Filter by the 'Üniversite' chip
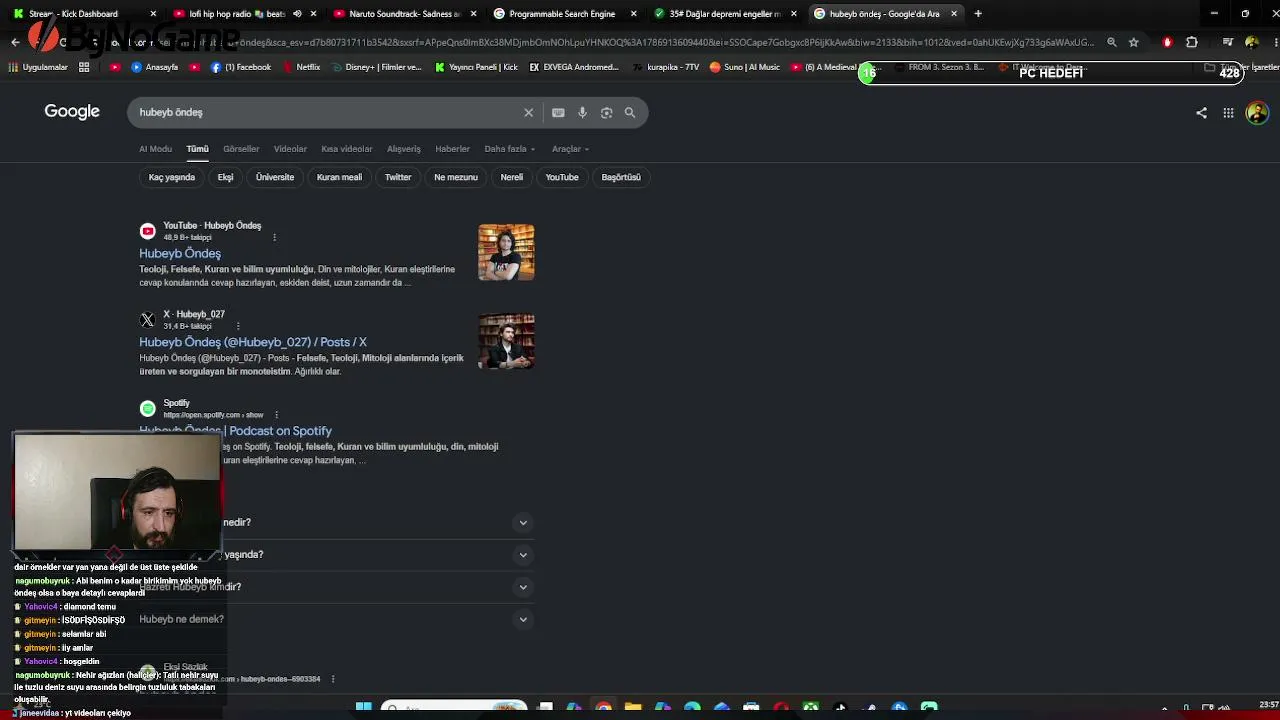The width and height of the screenshot is (1280, 720). coord(275,177)
